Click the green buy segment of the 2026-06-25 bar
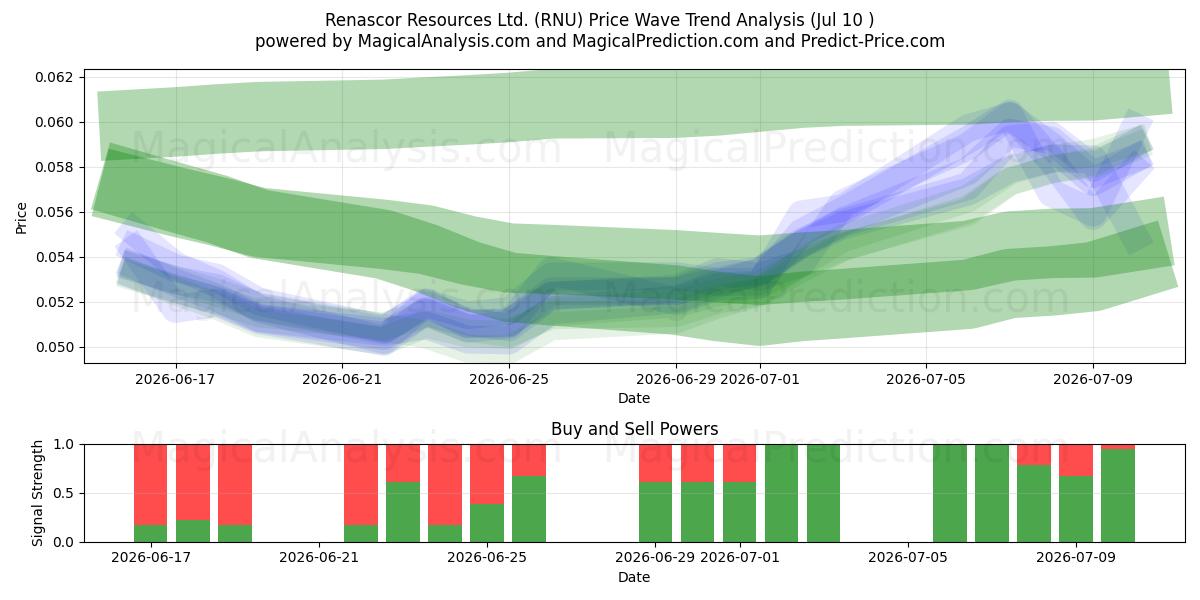This screenshot has width=1200, height=600. (487, 523)
